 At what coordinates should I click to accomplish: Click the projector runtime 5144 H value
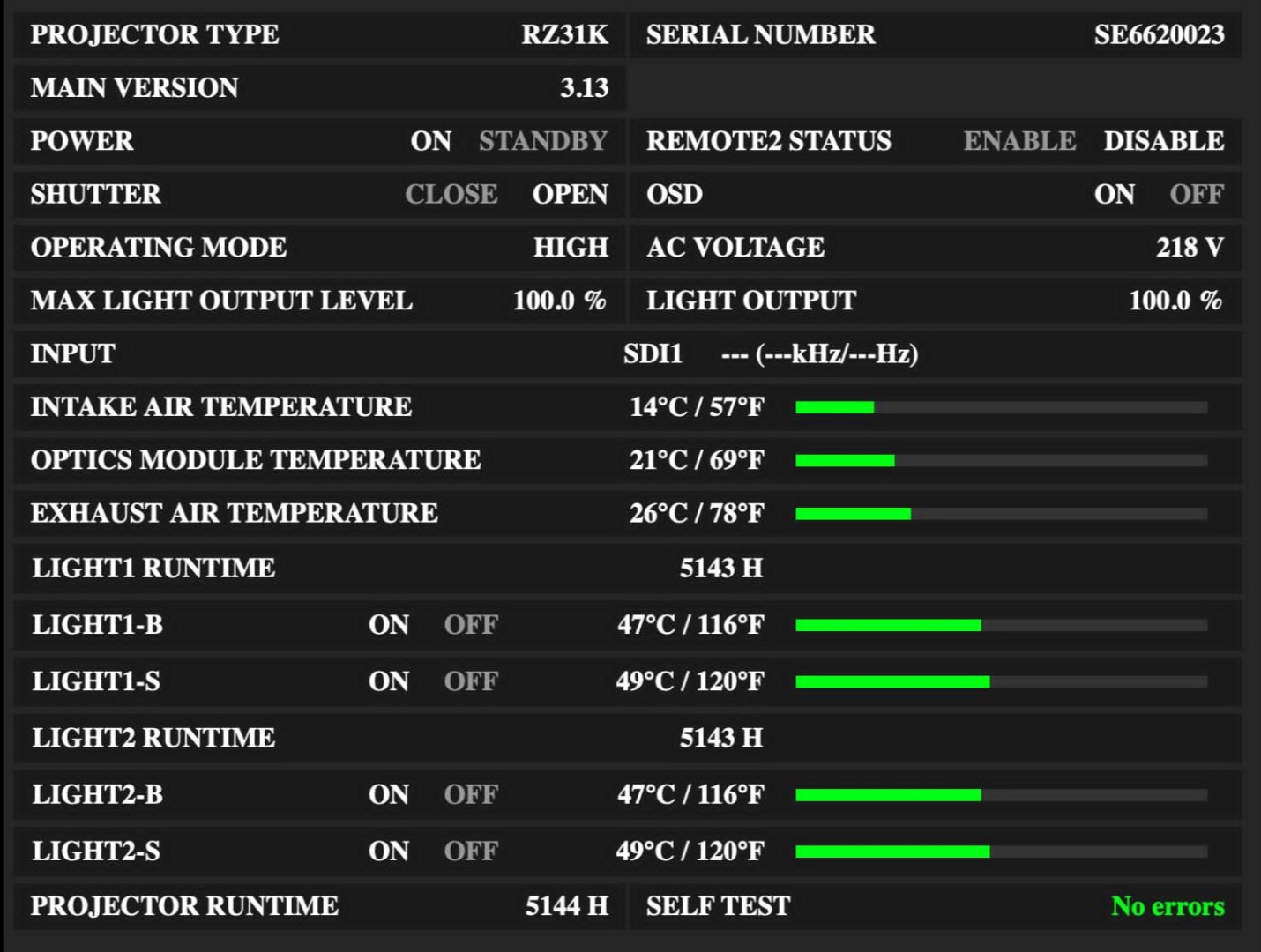(x=566, y=906)
